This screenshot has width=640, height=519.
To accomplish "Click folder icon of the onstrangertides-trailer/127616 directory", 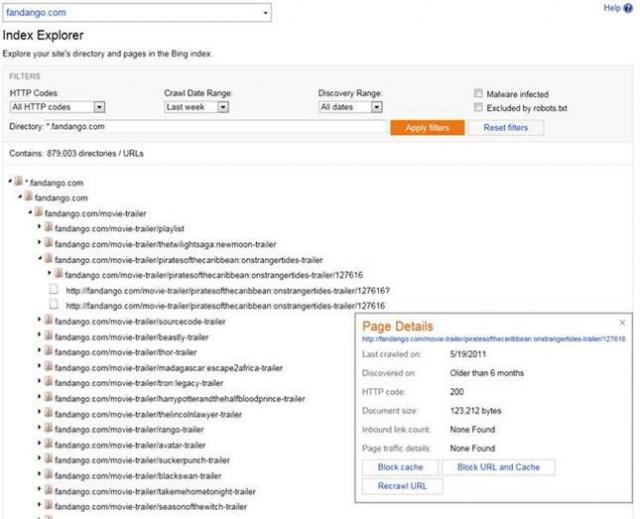I will point(58,273).
